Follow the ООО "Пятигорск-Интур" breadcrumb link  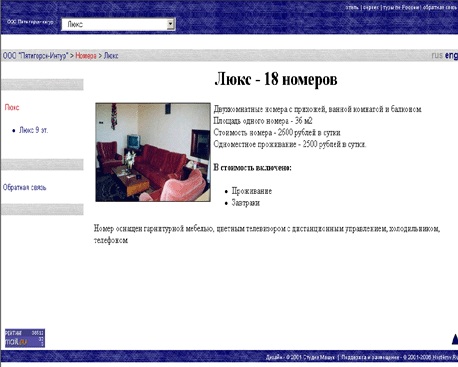coord(35,55)
